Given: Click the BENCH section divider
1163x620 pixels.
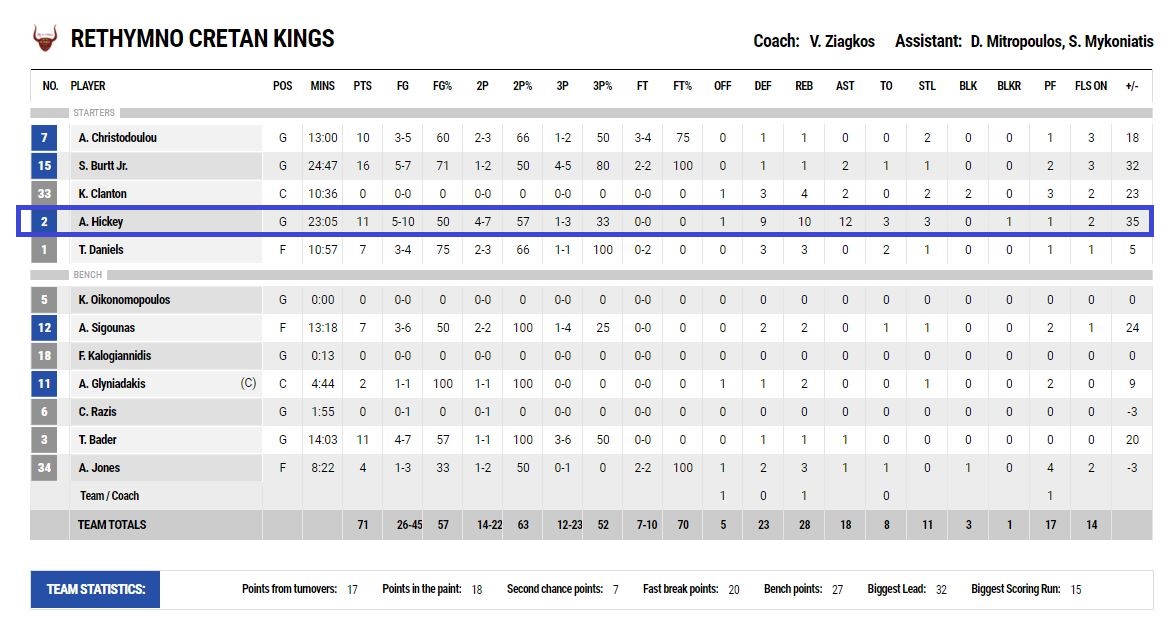Looking at the screenshot, I should 591,275.
